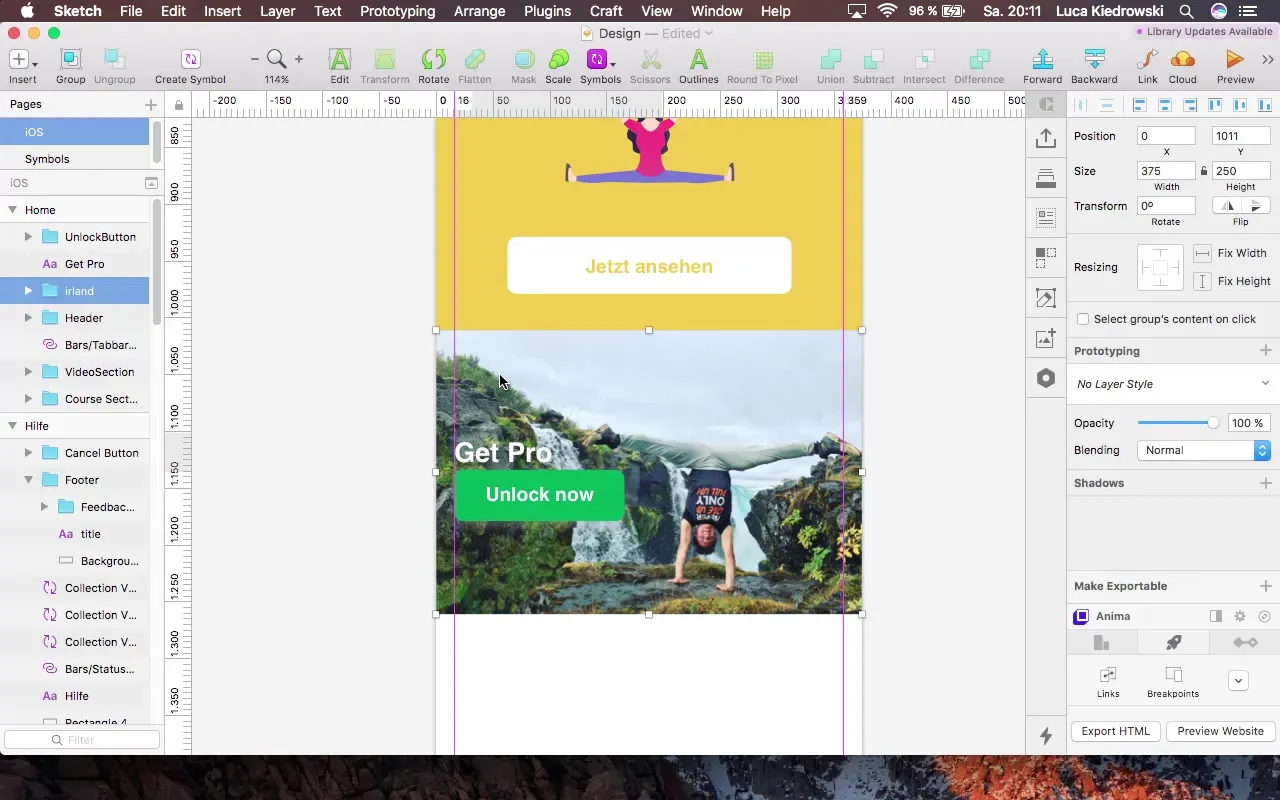Click the layer Filter search field
1280x800 pixels.
(x=81, y=740)
